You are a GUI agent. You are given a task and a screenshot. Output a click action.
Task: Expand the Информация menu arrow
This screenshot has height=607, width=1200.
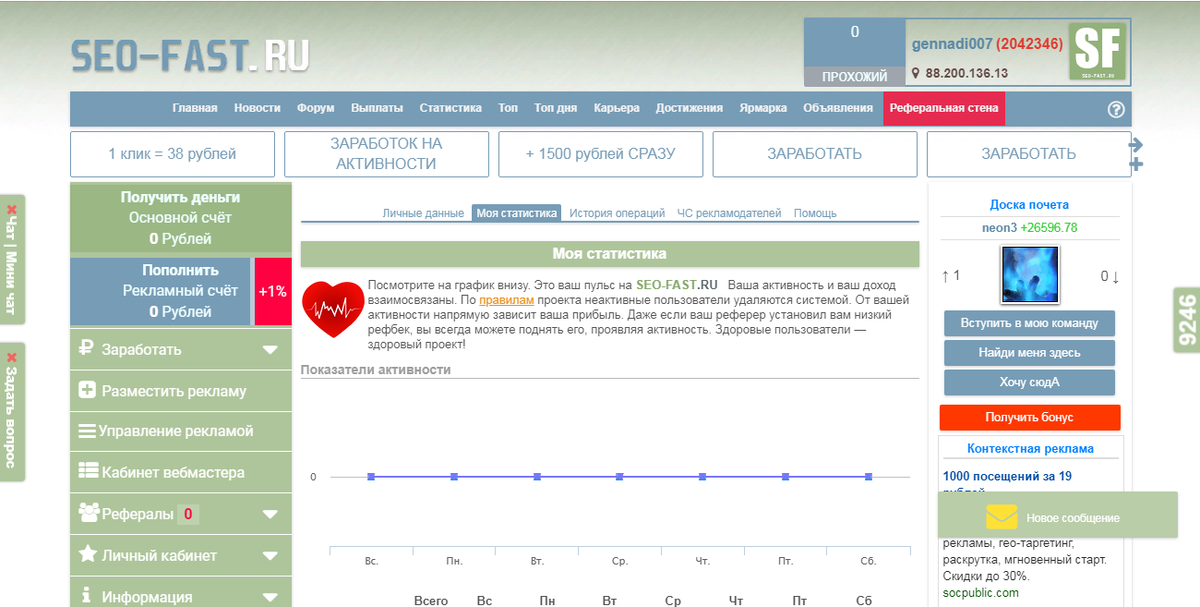coord(270,597)
